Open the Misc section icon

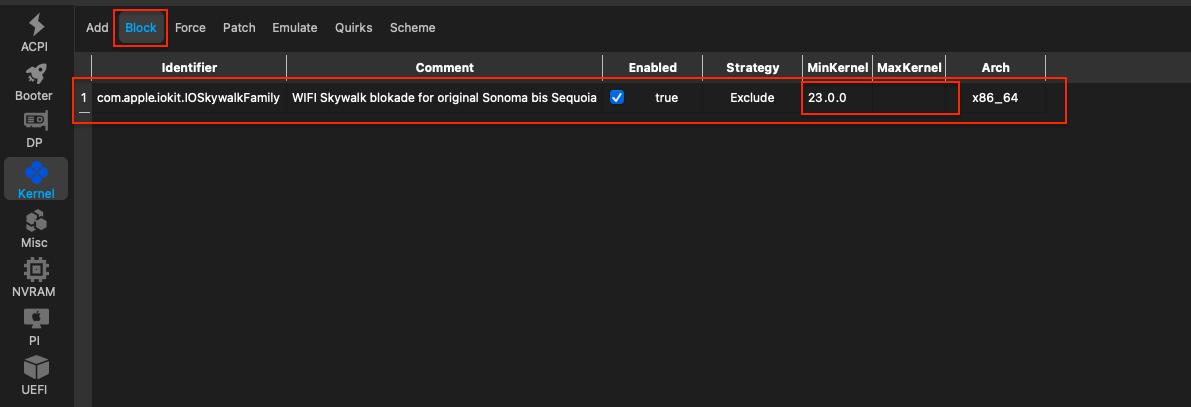(35, 221)
